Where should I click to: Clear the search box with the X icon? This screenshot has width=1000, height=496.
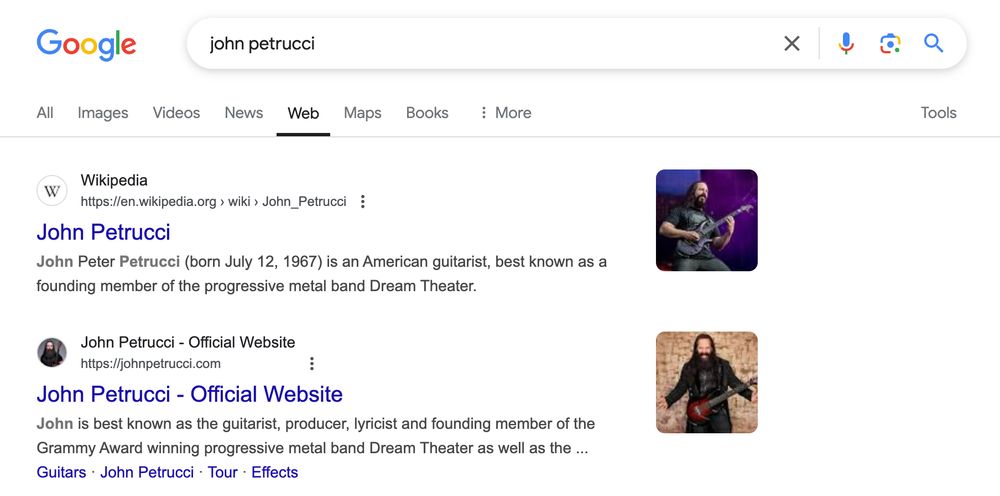click(791, 43)
